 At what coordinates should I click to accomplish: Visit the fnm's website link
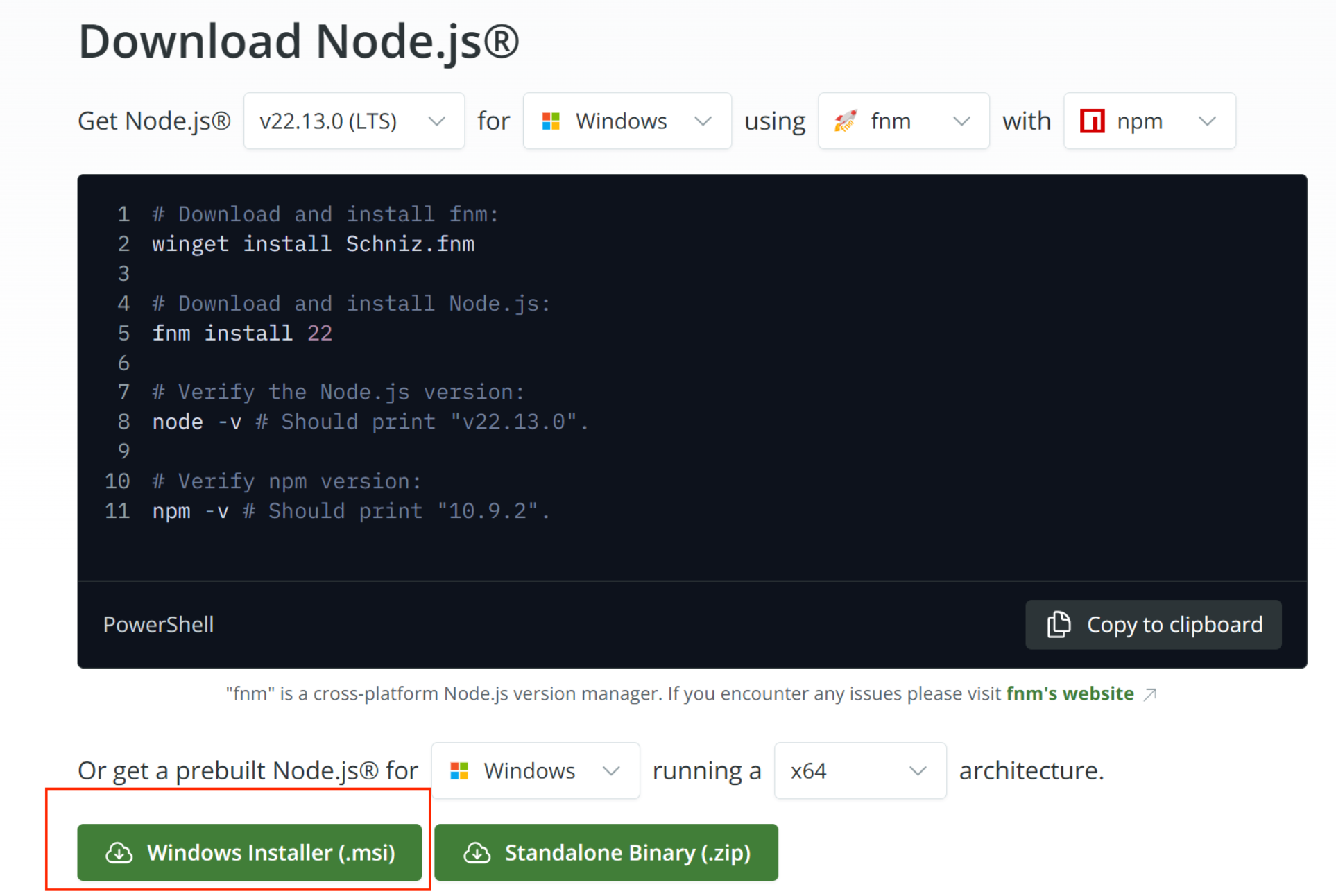(x=1069, y=693)
